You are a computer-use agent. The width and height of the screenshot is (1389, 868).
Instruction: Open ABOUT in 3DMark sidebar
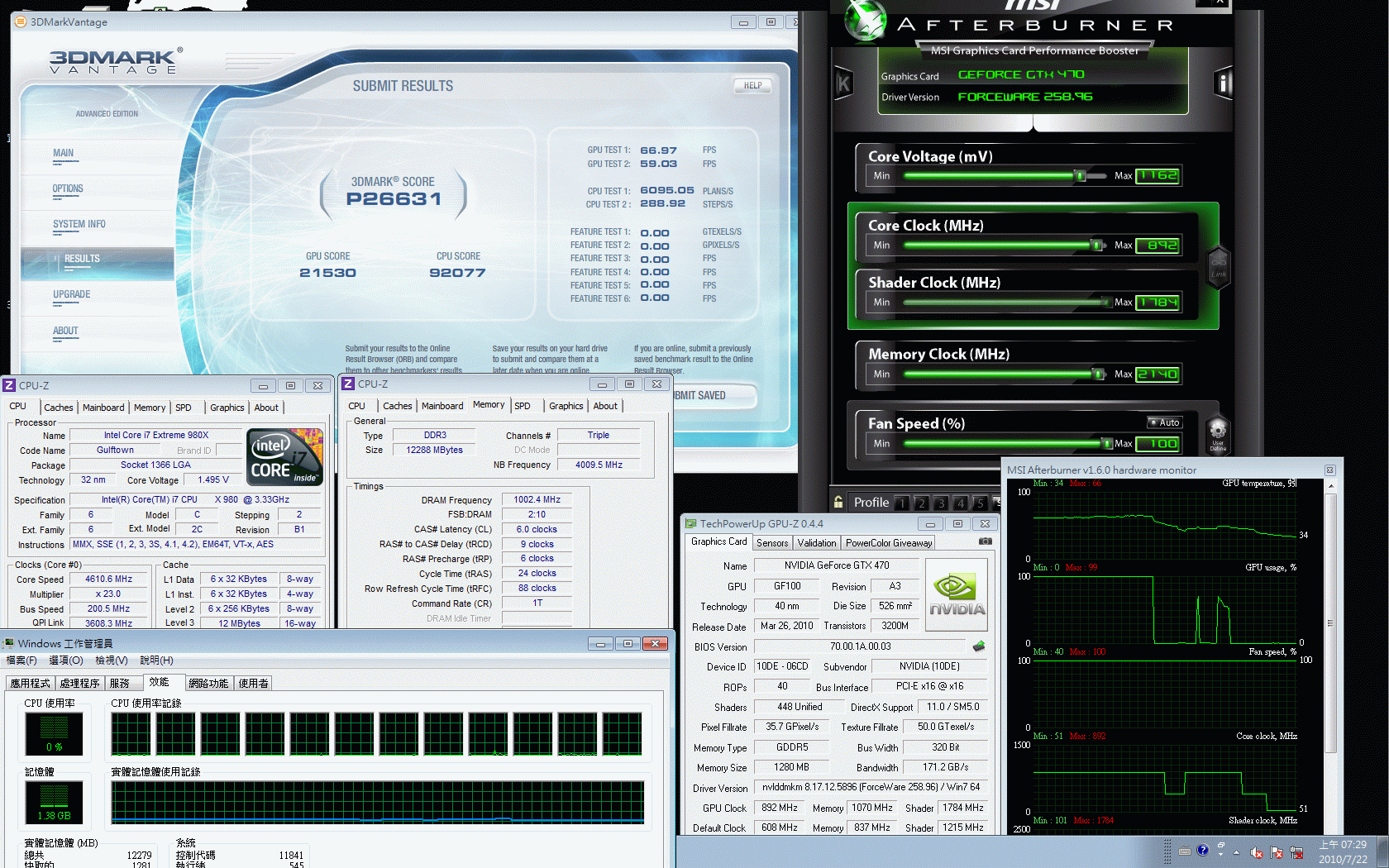pos(65,331)
